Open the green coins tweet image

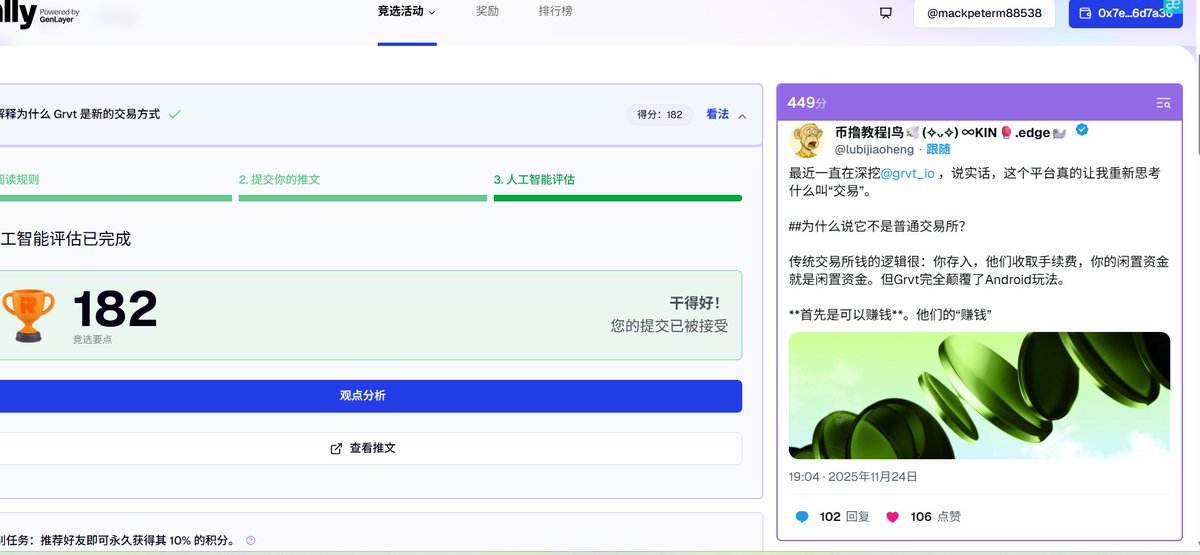pos(979,396)
